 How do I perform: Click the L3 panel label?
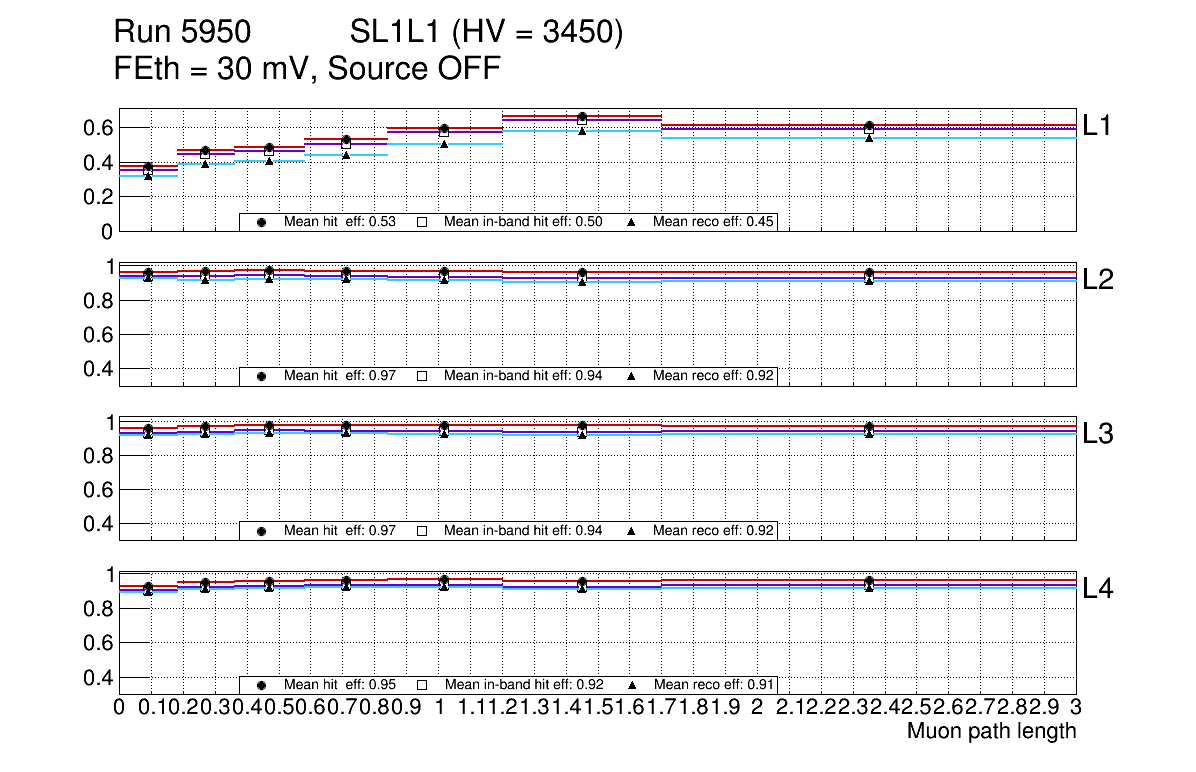click(1097, 434)
